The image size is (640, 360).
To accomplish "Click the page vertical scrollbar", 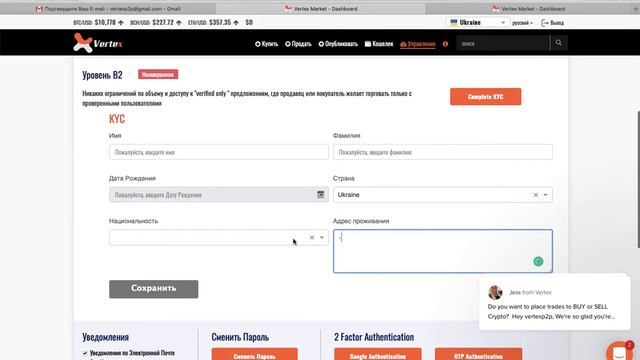I will 638,179.
